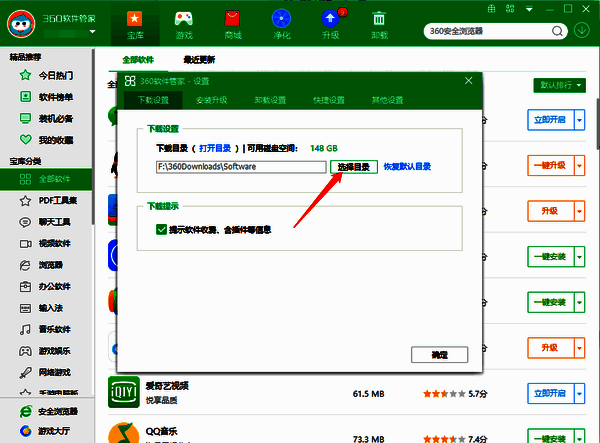This screenshot has width=600, height=443.
Task: Launch 安全浏览器 from bottom sidebar
Action: pyautogui.click(x=48, y=411)
